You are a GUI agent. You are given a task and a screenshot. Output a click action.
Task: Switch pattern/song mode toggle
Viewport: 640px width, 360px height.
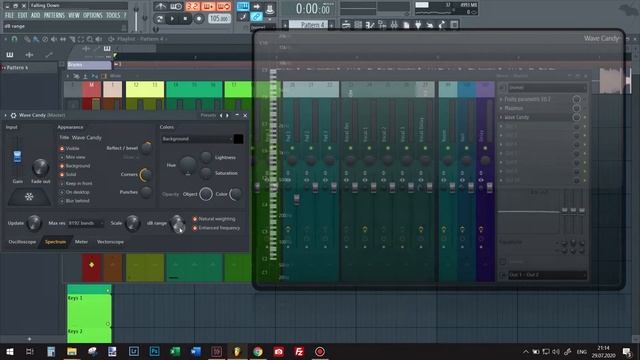160,19
